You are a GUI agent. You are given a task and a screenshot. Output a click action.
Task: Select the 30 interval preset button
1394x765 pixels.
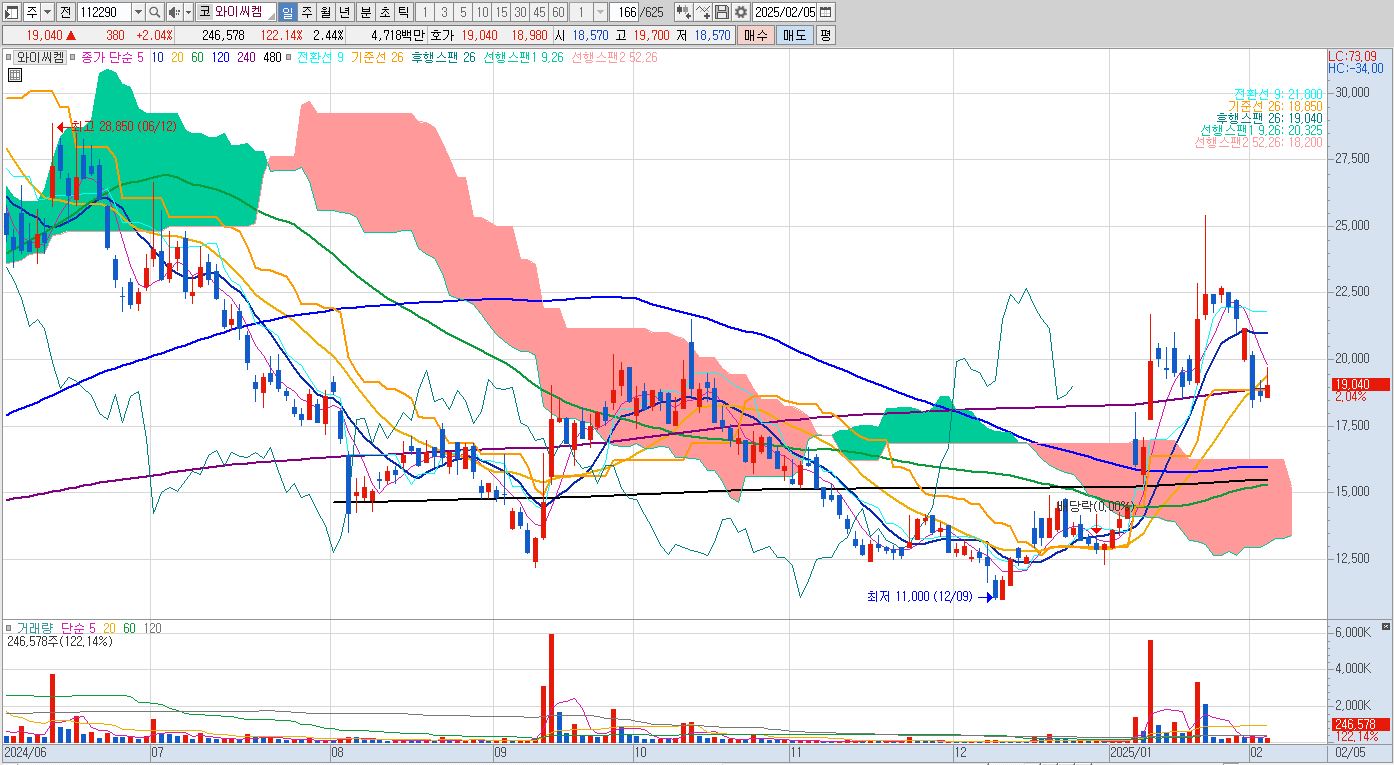(x=520, y=12)
